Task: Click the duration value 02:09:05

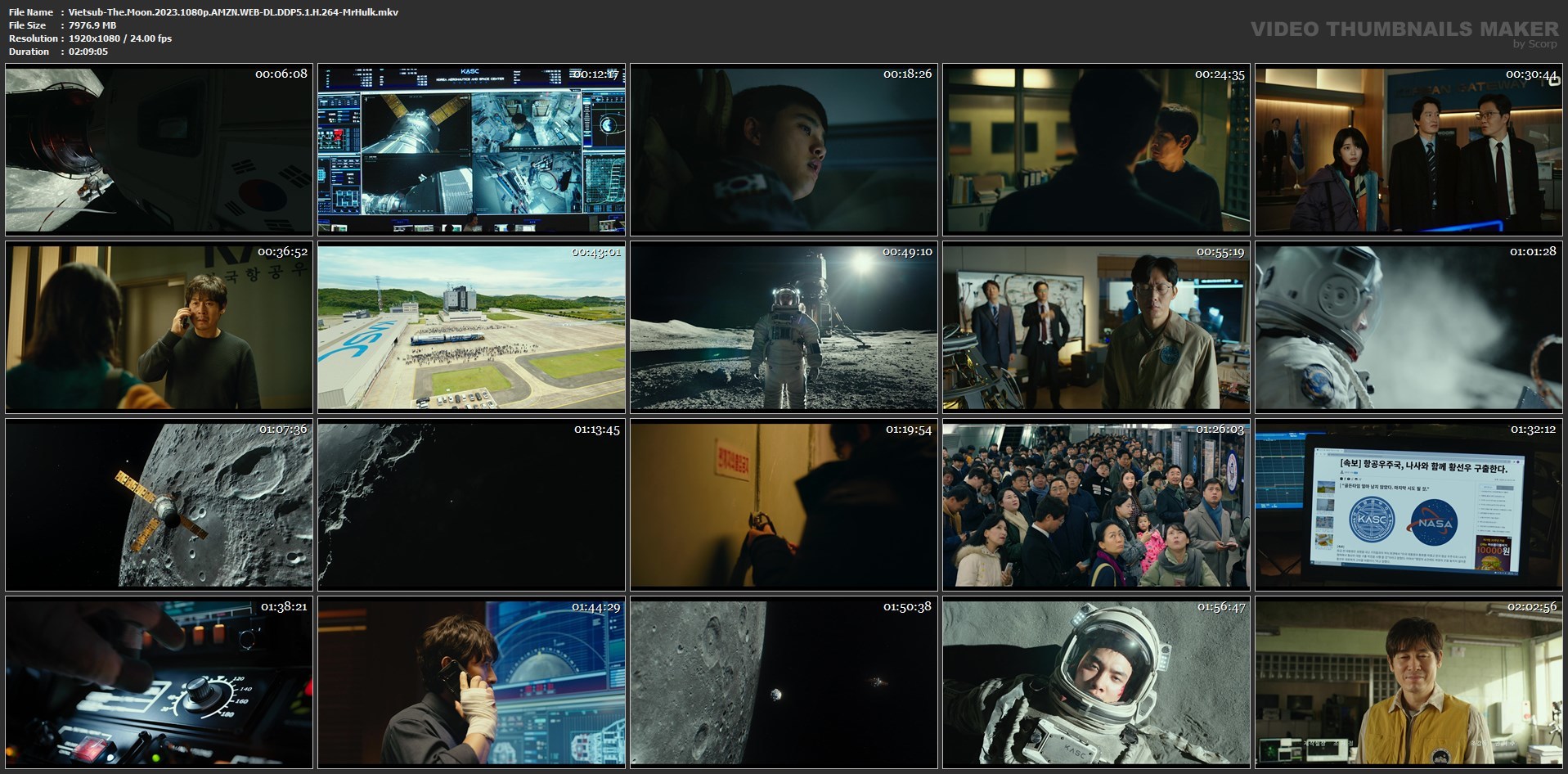Action: click(88, 52)
